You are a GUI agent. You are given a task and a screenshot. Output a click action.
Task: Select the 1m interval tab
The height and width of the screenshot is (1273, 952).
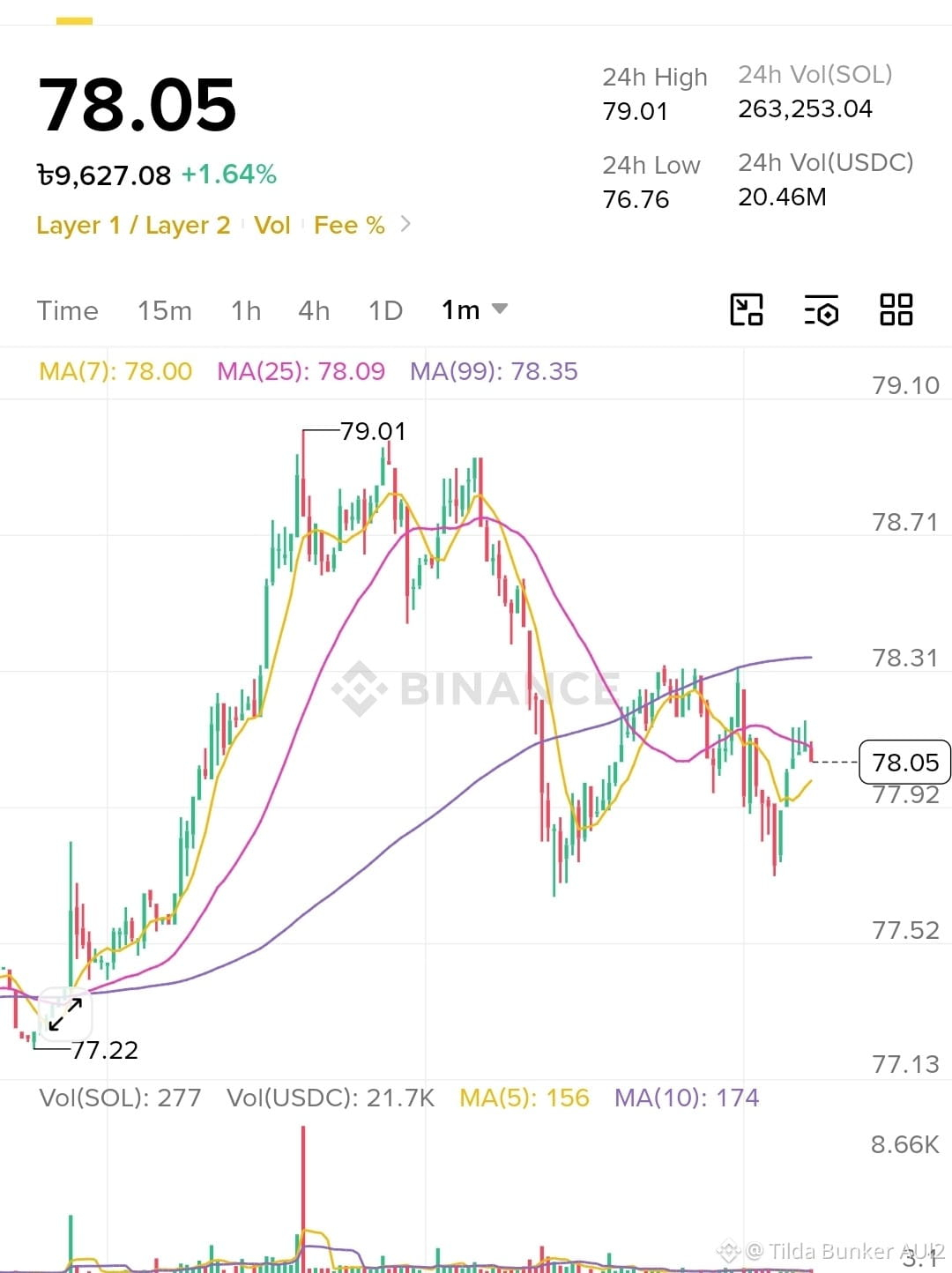[461, 310]
